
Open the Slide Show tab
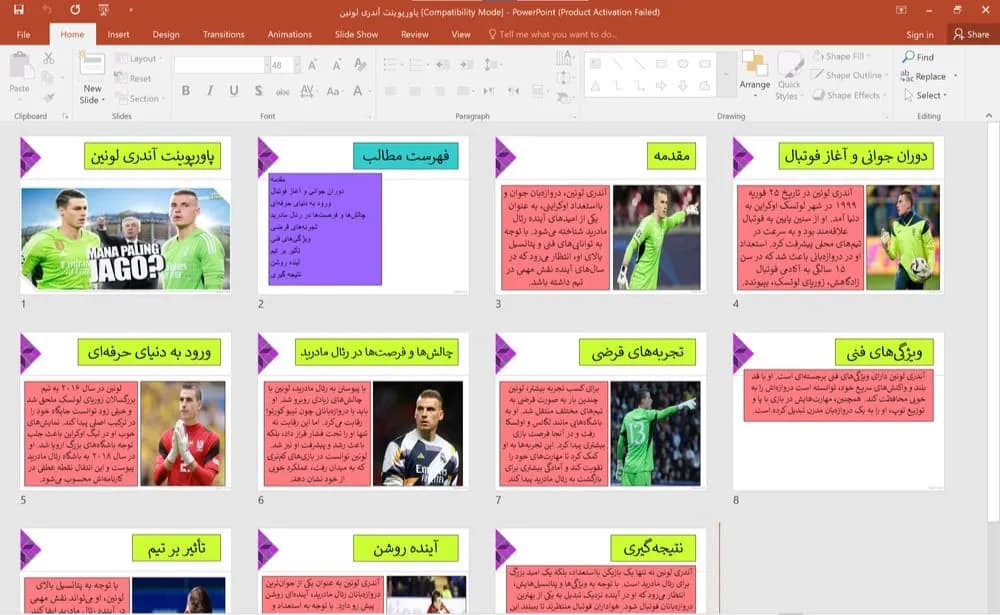[357, 34]
